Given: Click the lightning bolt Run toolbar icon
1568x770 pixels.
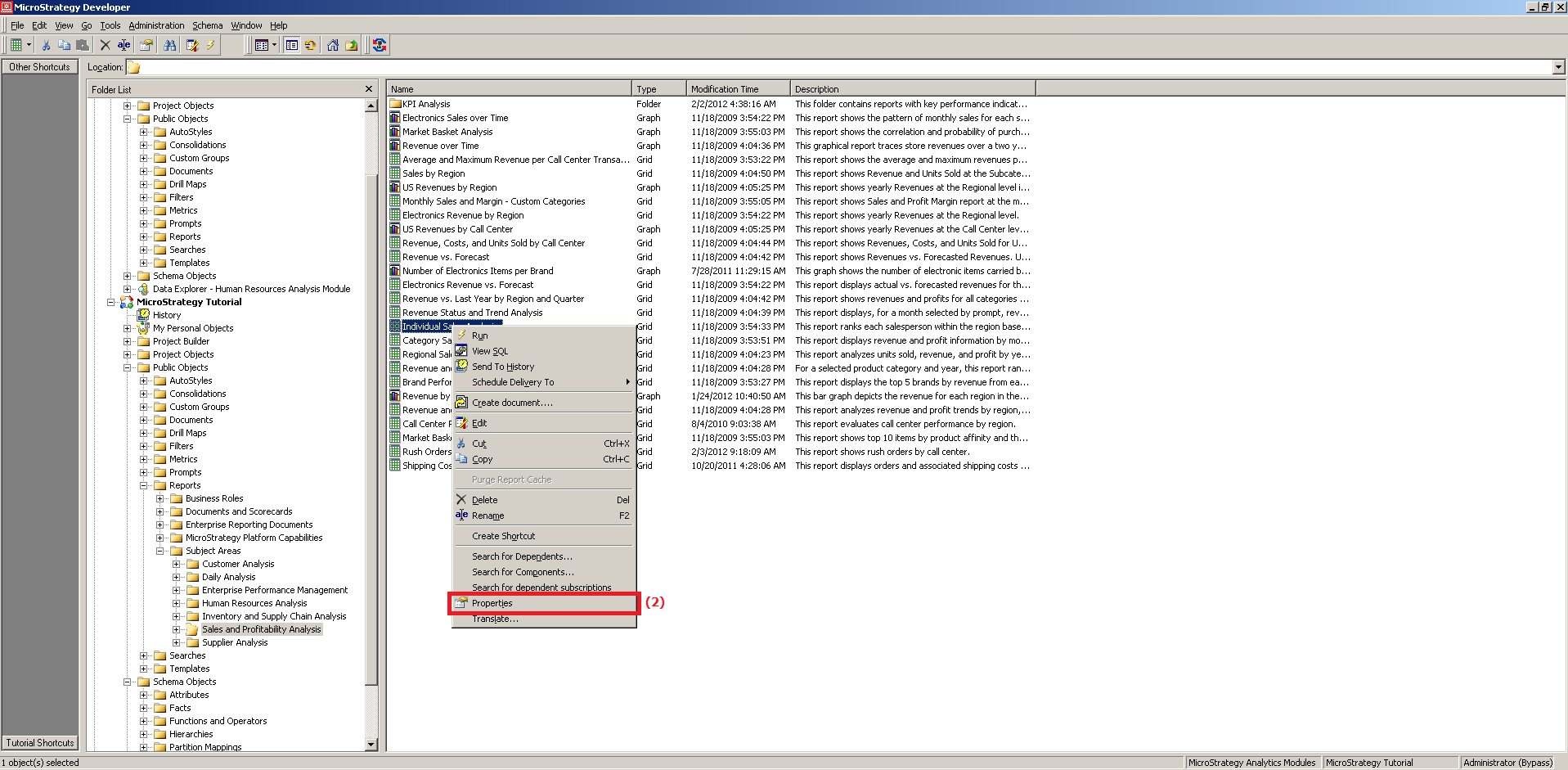Looking at the screenshot, I should coord(211,45).
